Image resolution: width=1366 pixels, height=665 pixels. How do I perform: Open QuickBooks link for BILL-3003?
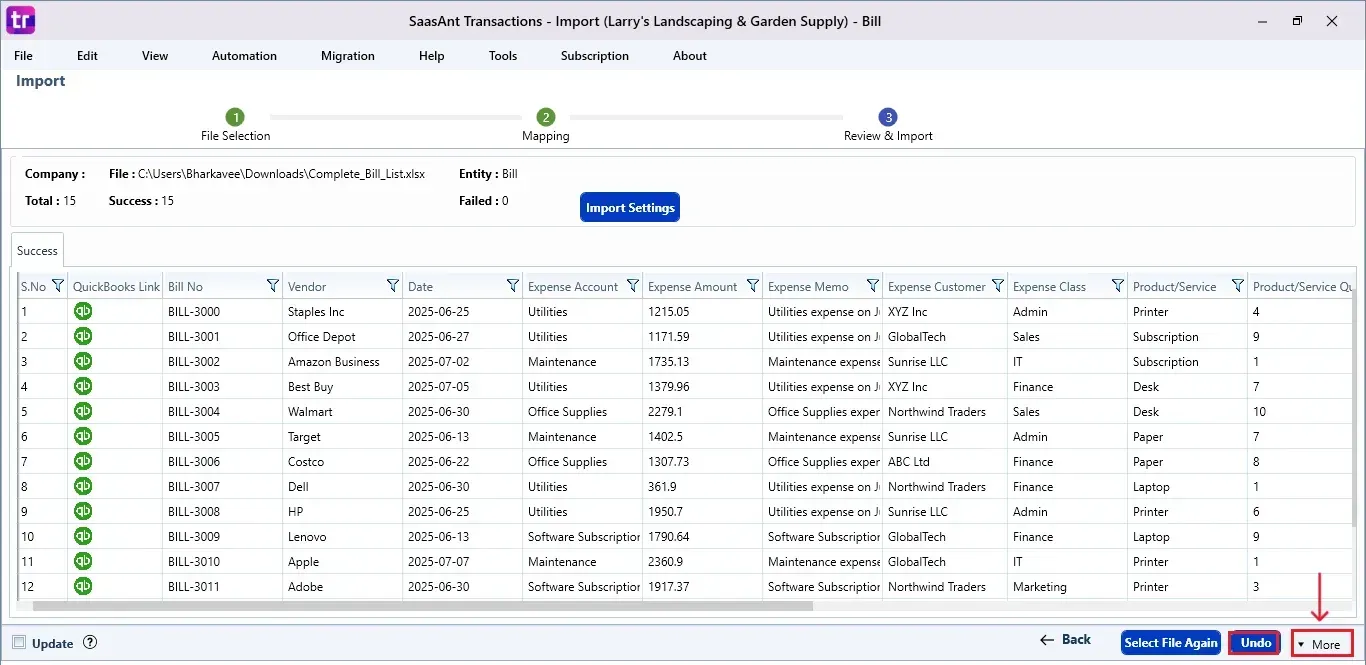pos(83,386)
